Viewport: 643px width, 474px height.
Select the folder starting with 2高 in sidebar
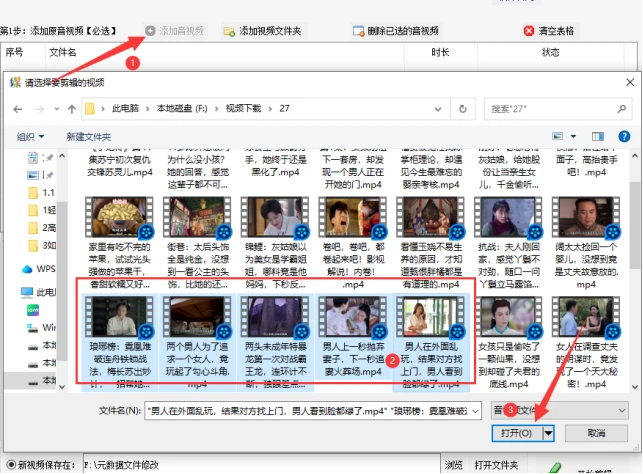41,228
